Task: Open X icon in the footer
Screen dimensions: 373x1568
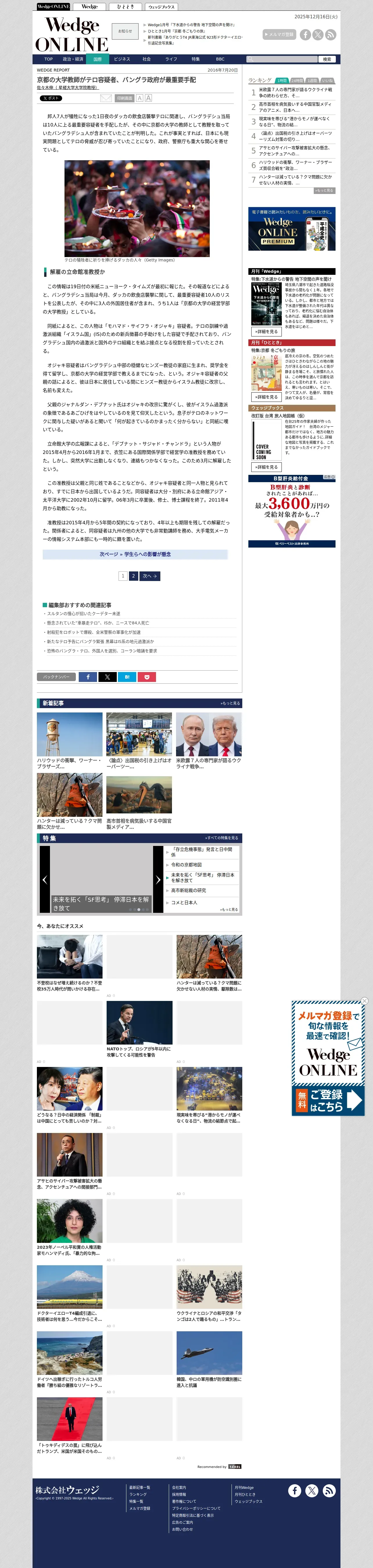Action: pyautogui.click(x=311, y=1491)
